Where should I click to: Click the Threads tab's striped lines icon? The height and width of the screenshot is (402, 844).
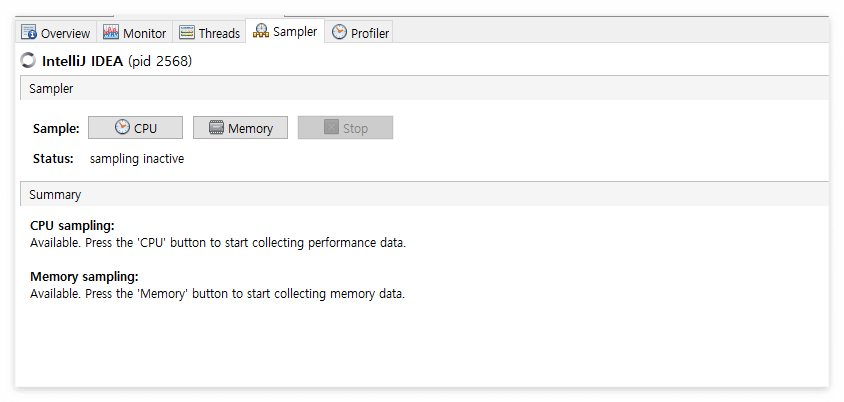click(x=187, y=32)
